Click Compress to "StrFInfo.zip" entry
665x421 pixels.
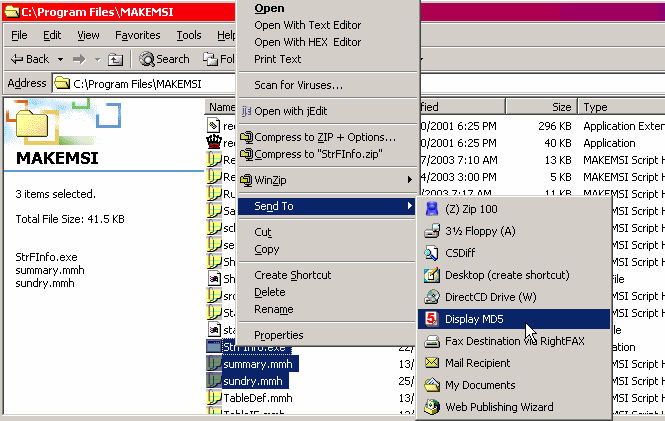pyautogui.click(x=319, y=154)
